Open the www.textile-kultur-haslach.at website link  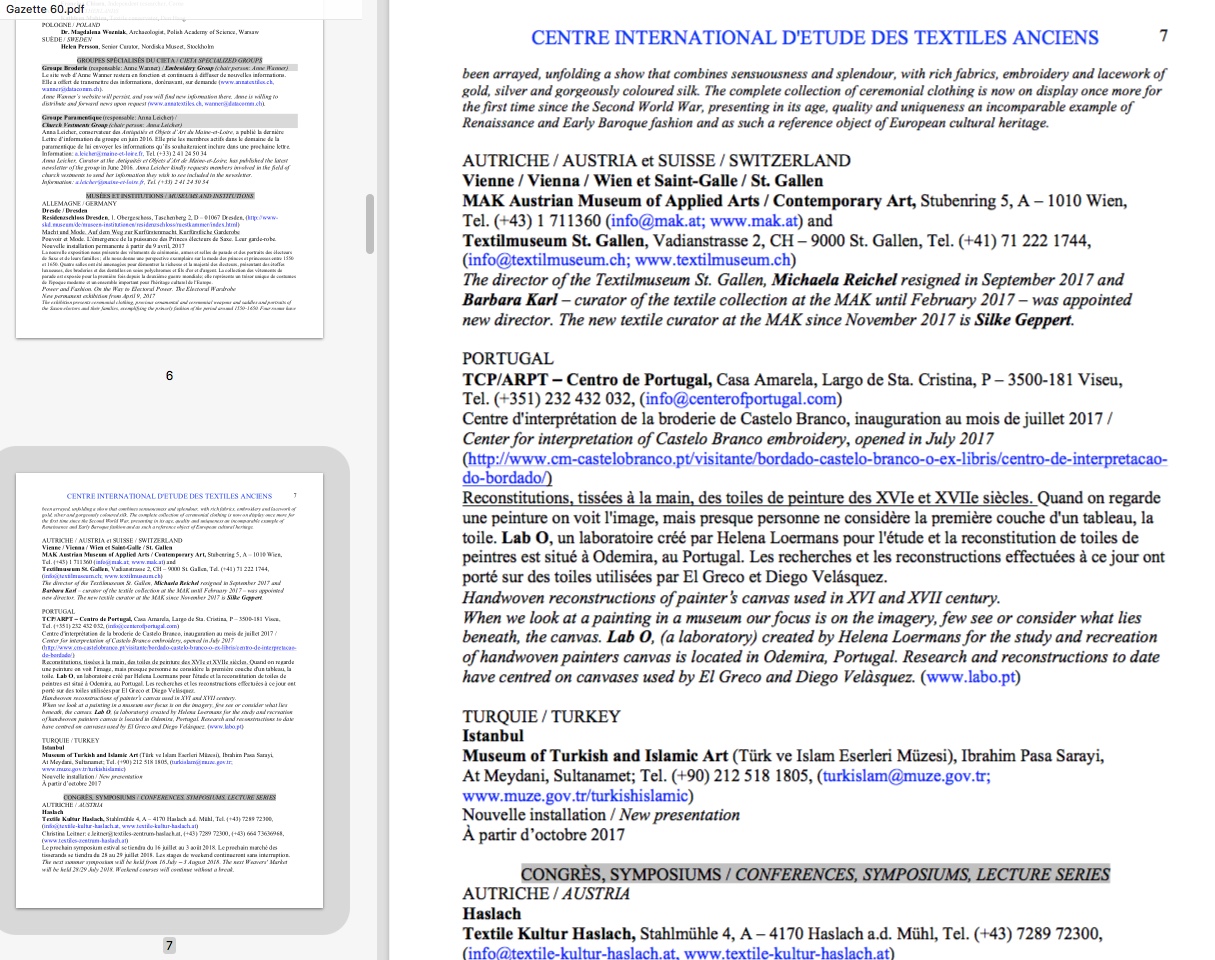[x=786, y=954]
